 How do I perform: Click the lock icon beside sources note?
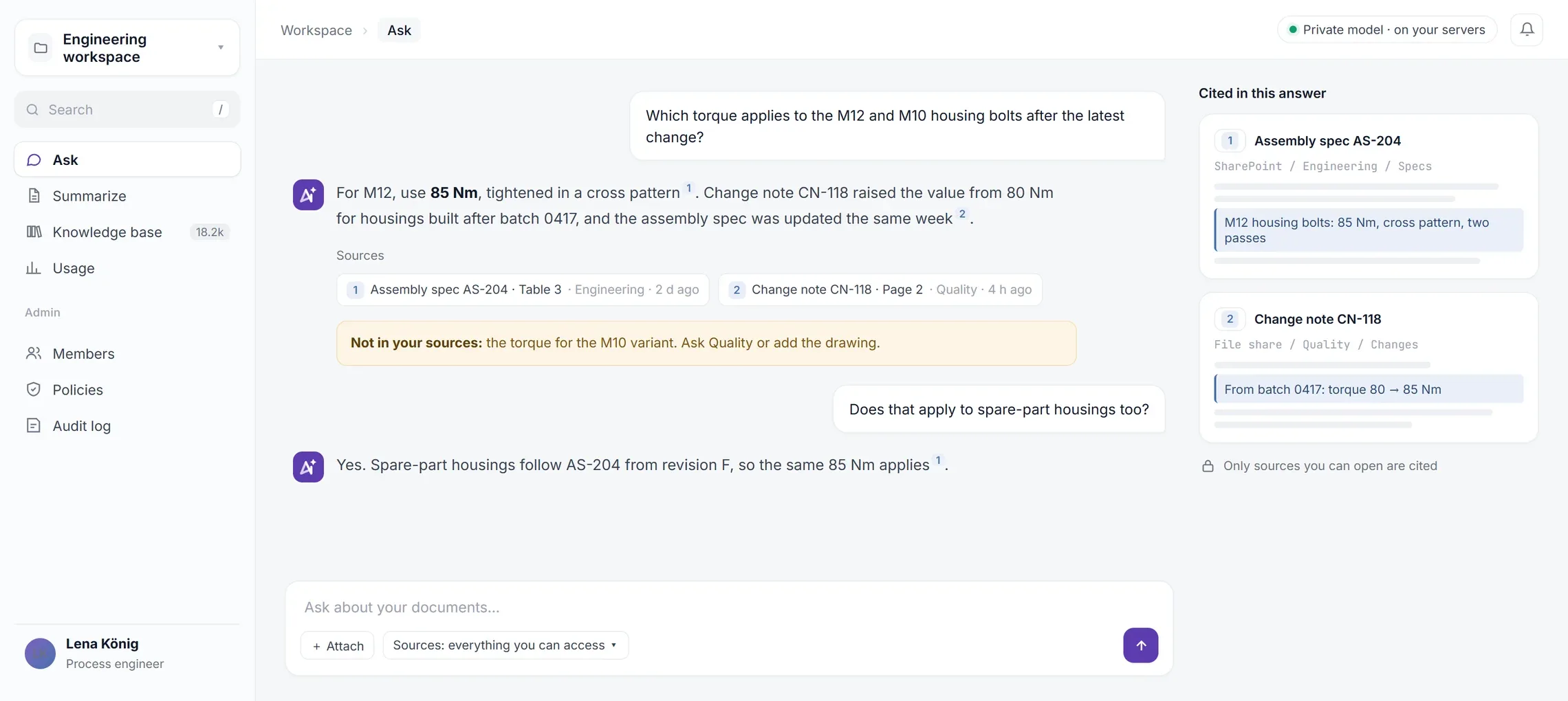click(1208, 466)
